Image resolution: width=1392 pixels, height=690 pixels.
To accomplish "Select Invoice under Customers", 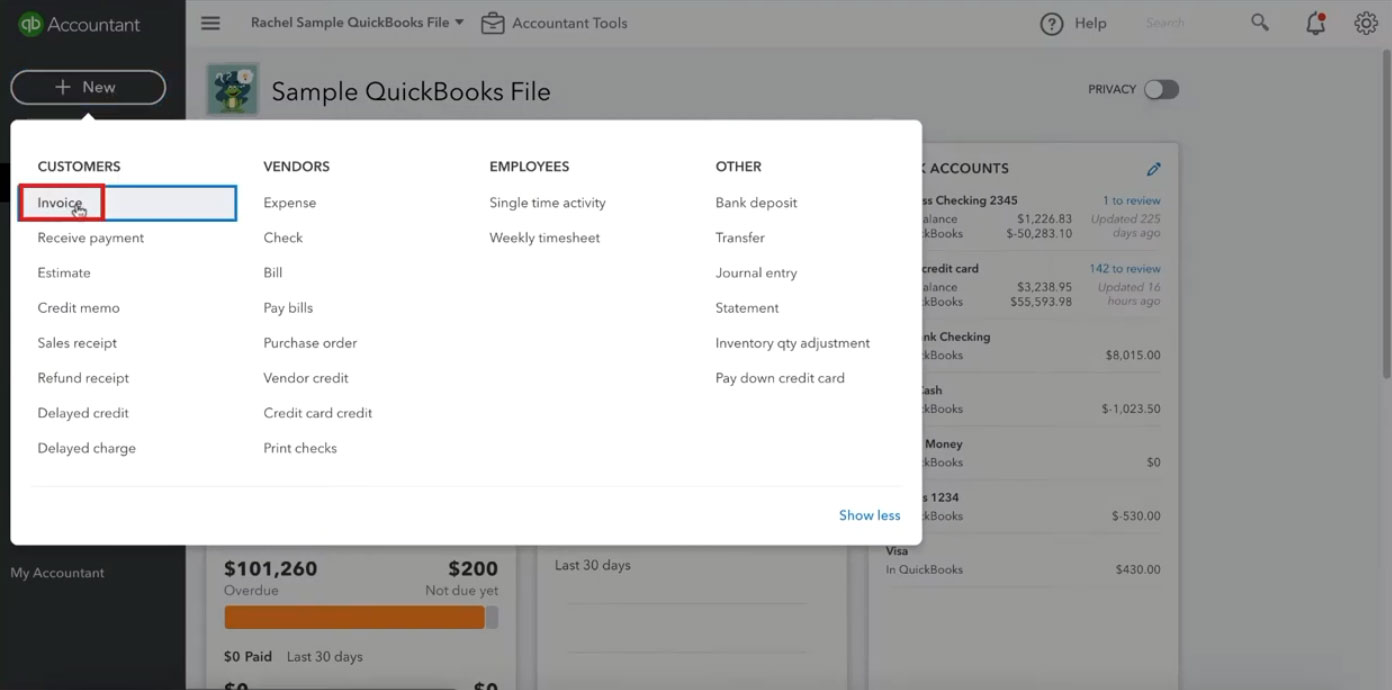I will (x=128, y=203).
